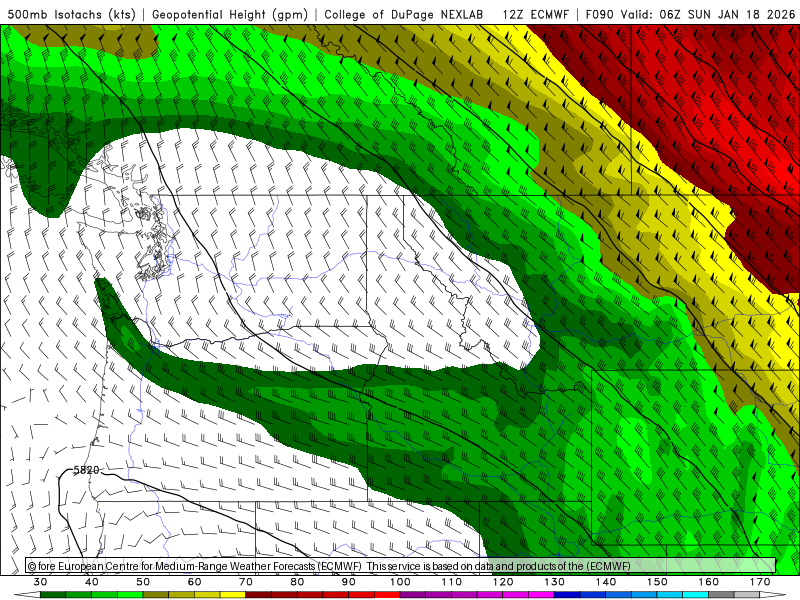The width and height of the screenshot is (800, 600).
Task: Click the "Valid: 06Z SUN JAN 18 2026" text
Action: point(708,14)
